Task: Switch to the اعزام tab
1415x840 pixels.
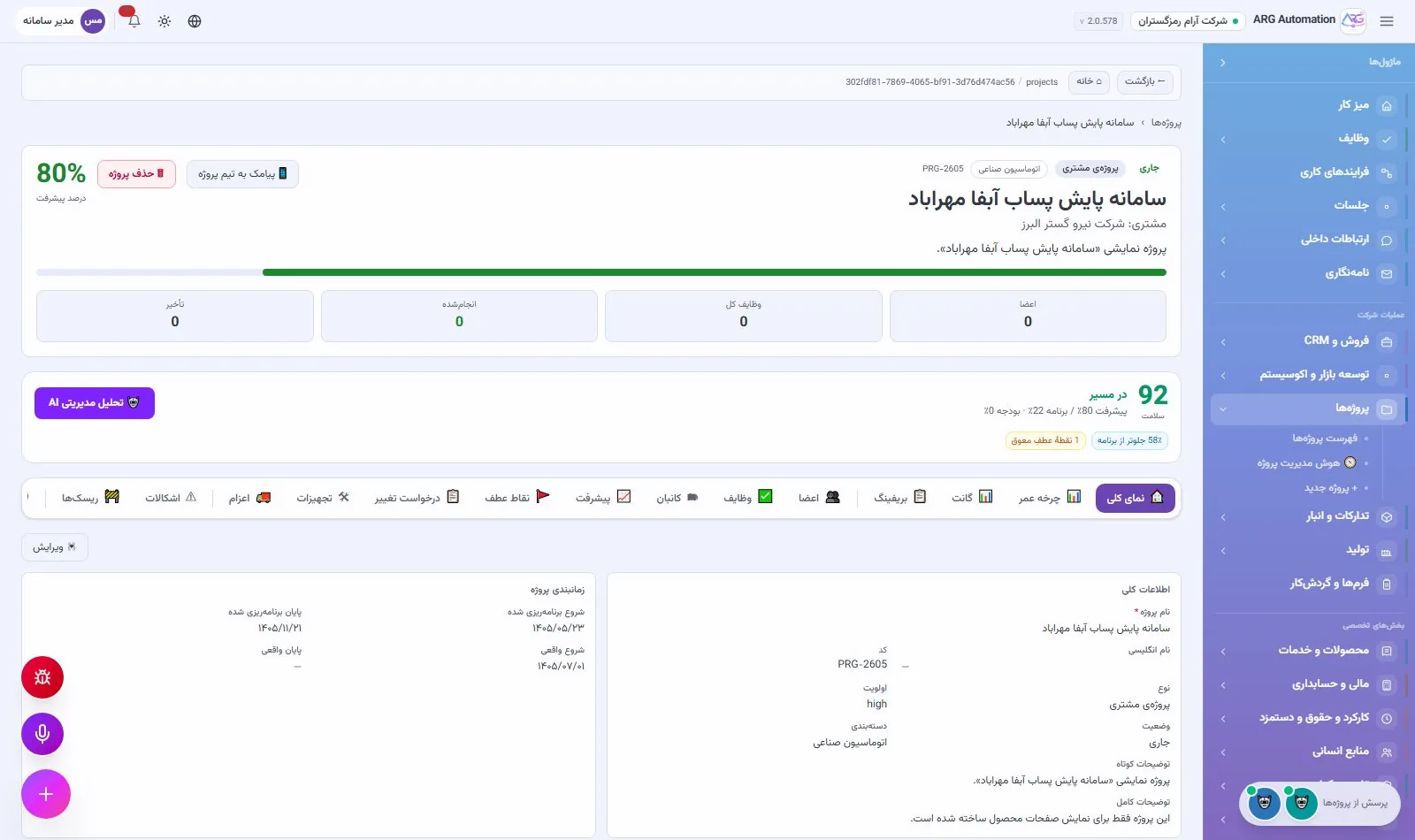Action: pos(249,498)
